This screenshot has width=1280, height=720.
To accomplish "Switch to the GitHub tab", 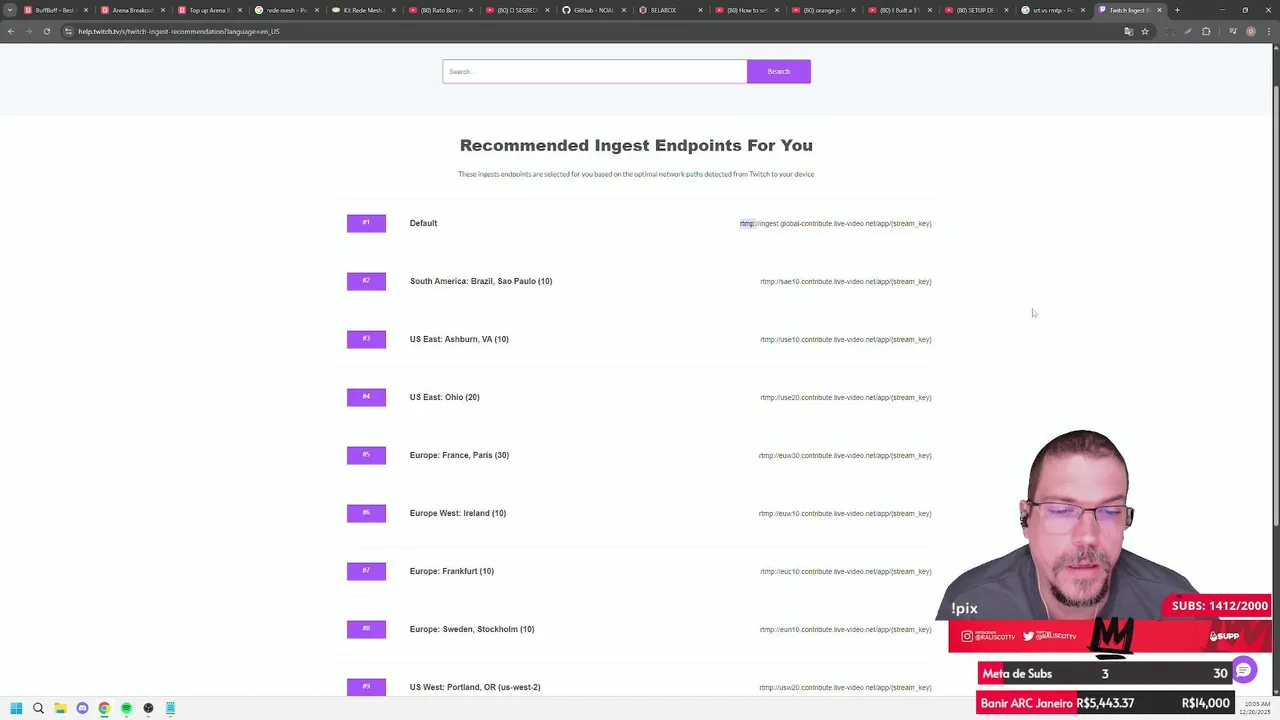I will point(592,10).
